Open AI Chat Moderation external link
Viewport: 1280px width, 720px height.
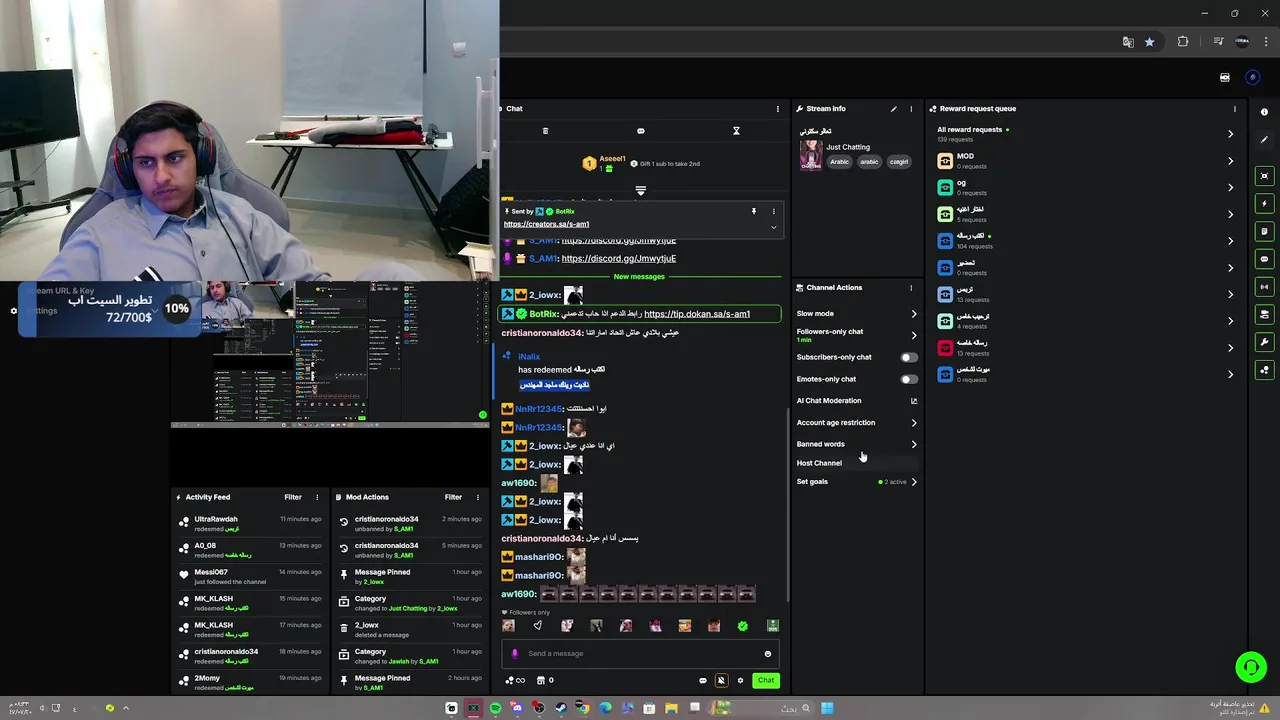913,401
